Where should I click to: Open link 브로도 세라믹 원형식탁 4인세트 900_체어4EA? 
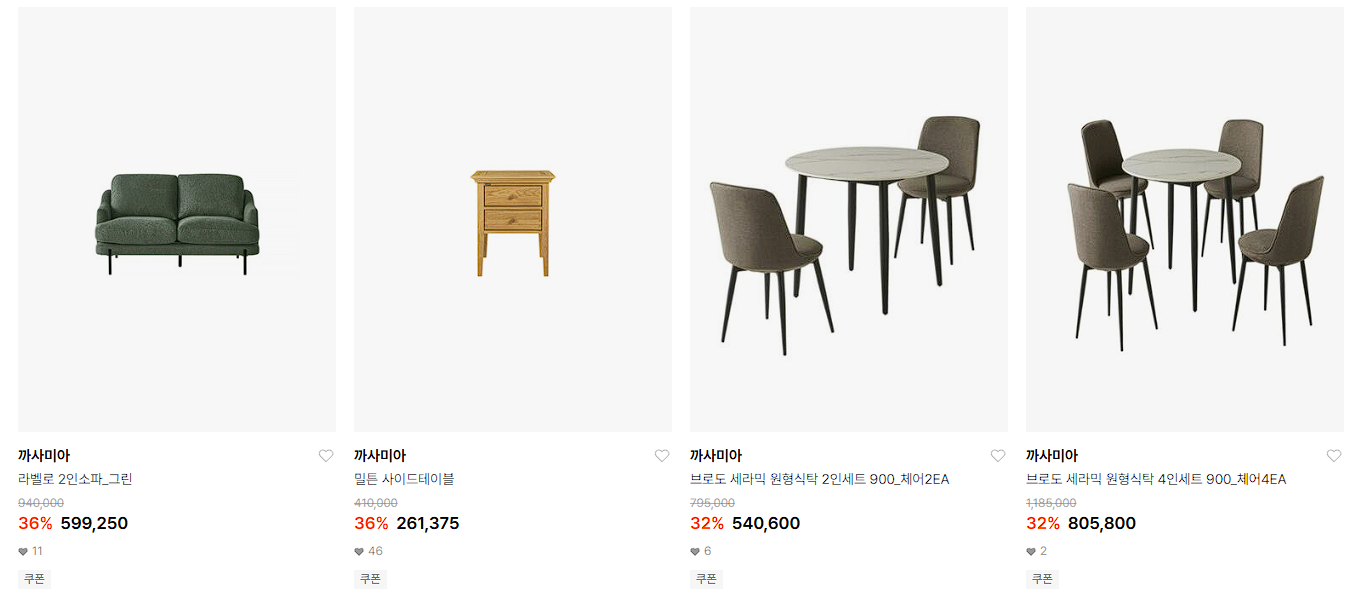[x=1156, y=479]
